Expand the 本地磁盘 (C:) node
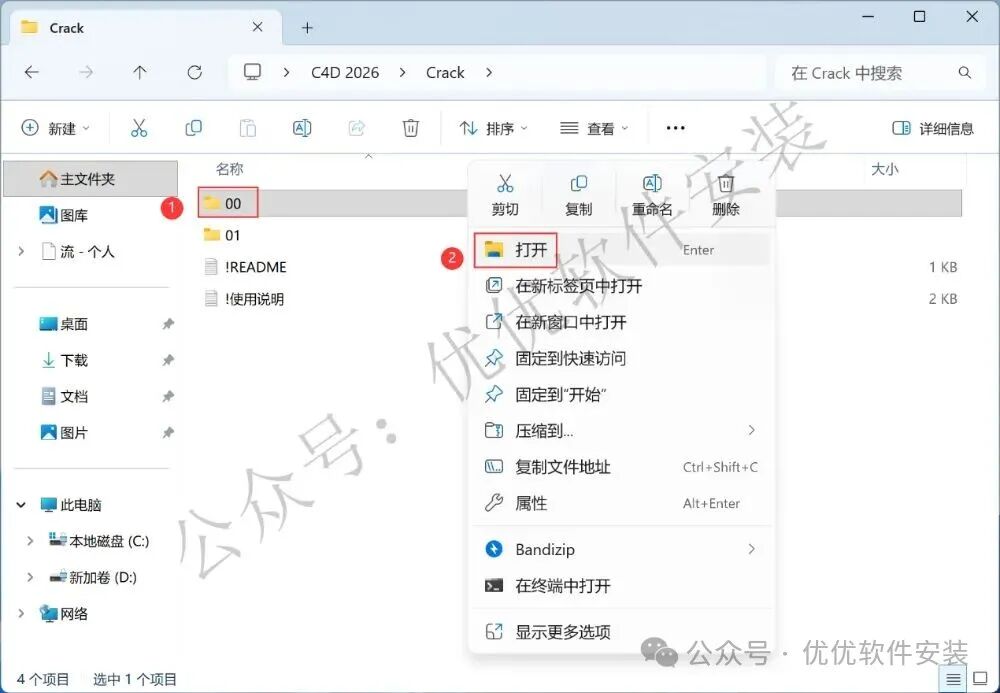 pos(30,541)
